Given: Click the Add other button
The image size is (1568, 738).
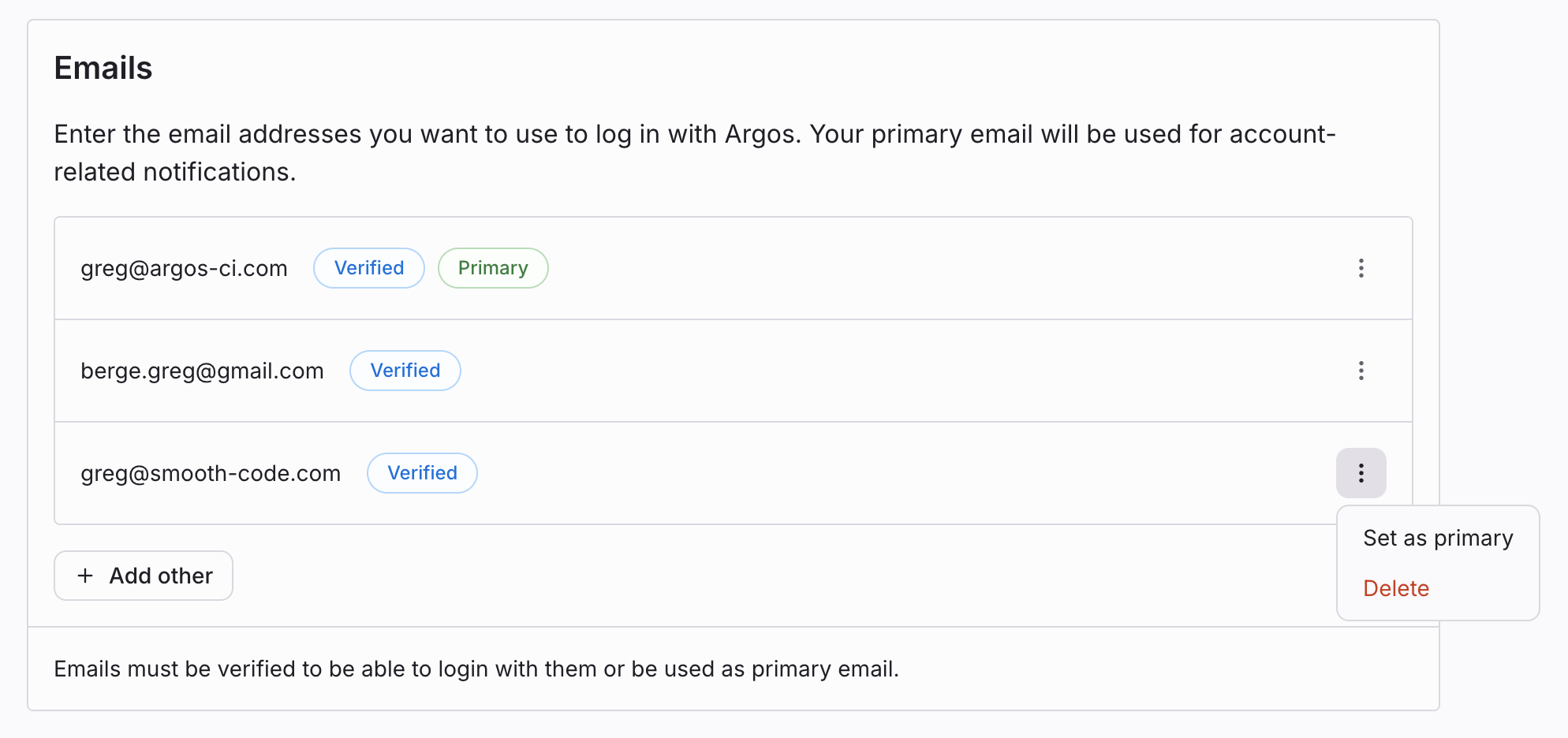Looking at the screenshot, I should (x=144, y=576).
